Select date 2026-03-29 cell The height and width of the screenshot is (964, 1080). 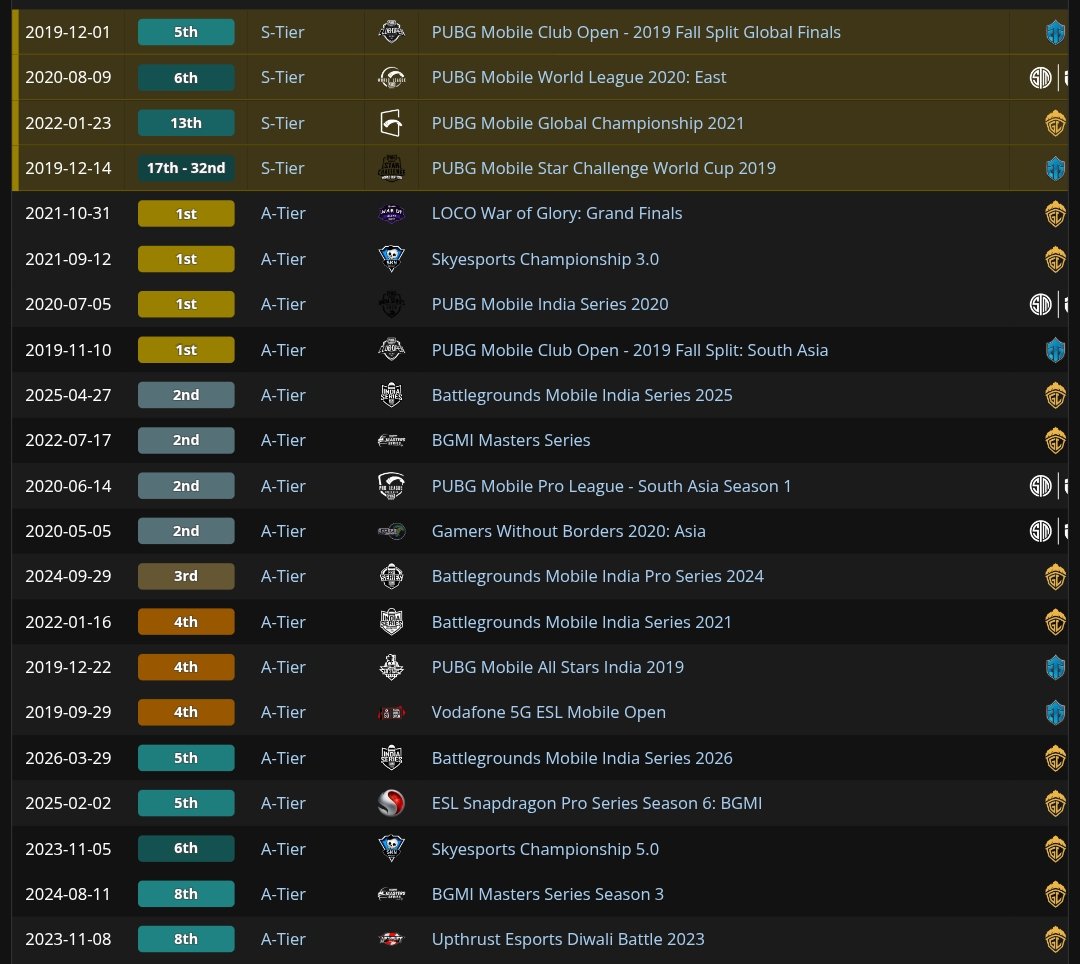(x=68, y=758)
